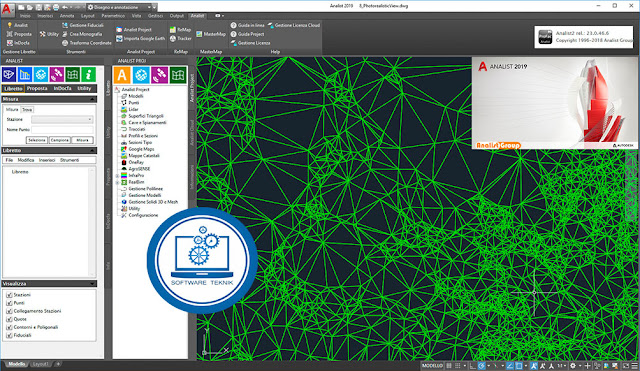Click the Campiona button

click(60, 140)
